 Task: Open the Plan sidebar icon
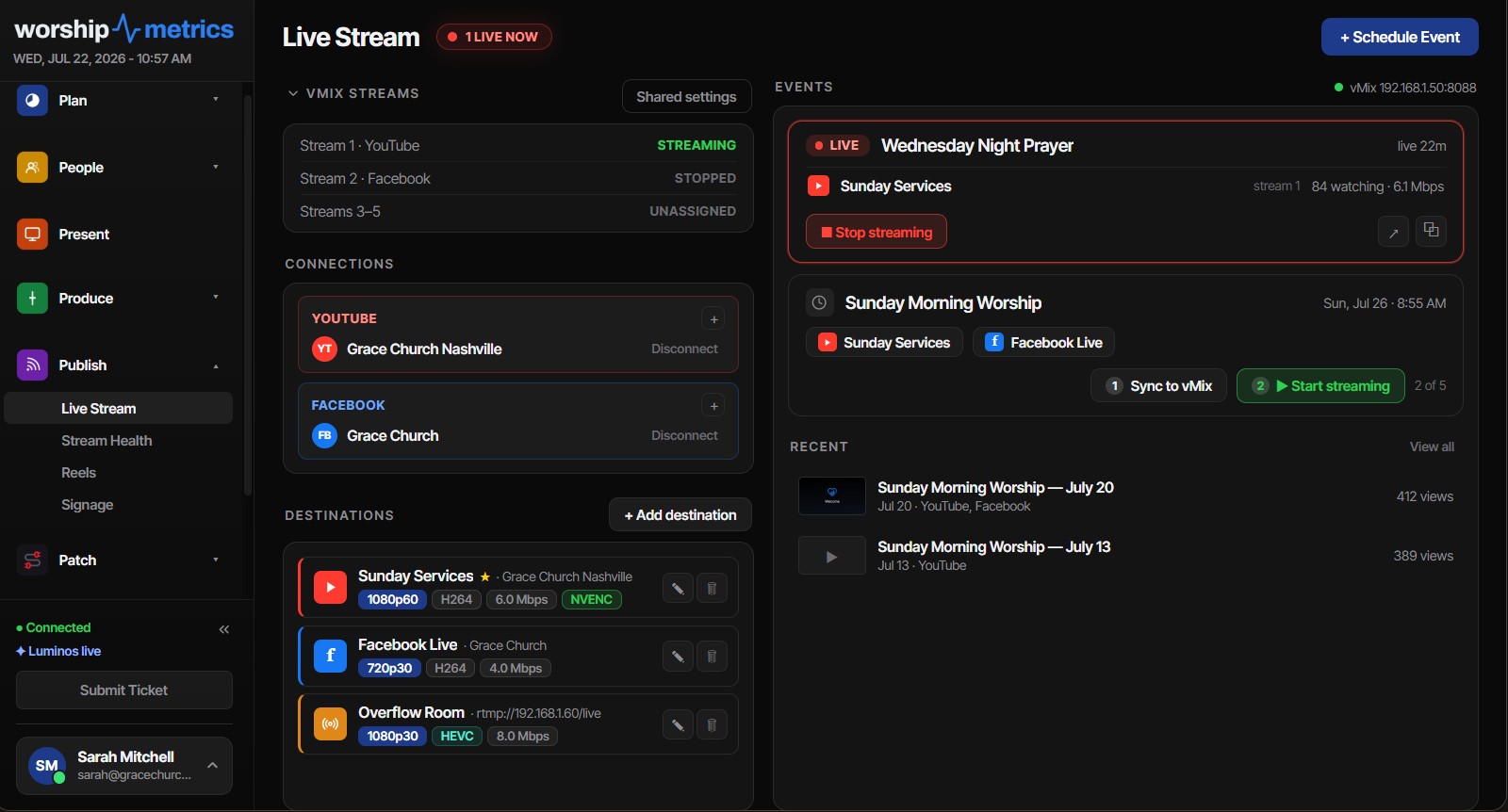(x=32, y=100)
